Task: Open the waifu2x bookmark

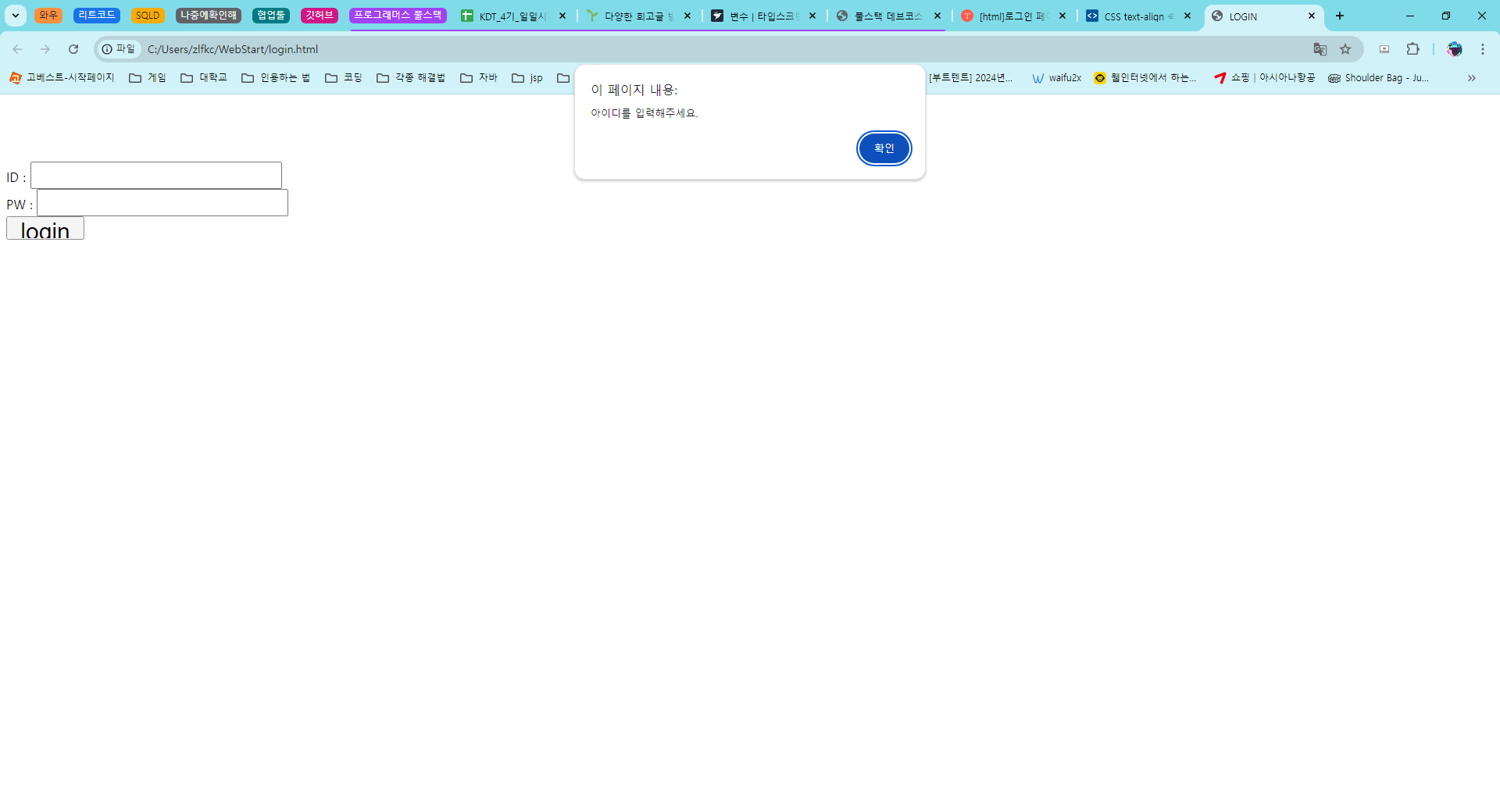Action: (1057, 78)
